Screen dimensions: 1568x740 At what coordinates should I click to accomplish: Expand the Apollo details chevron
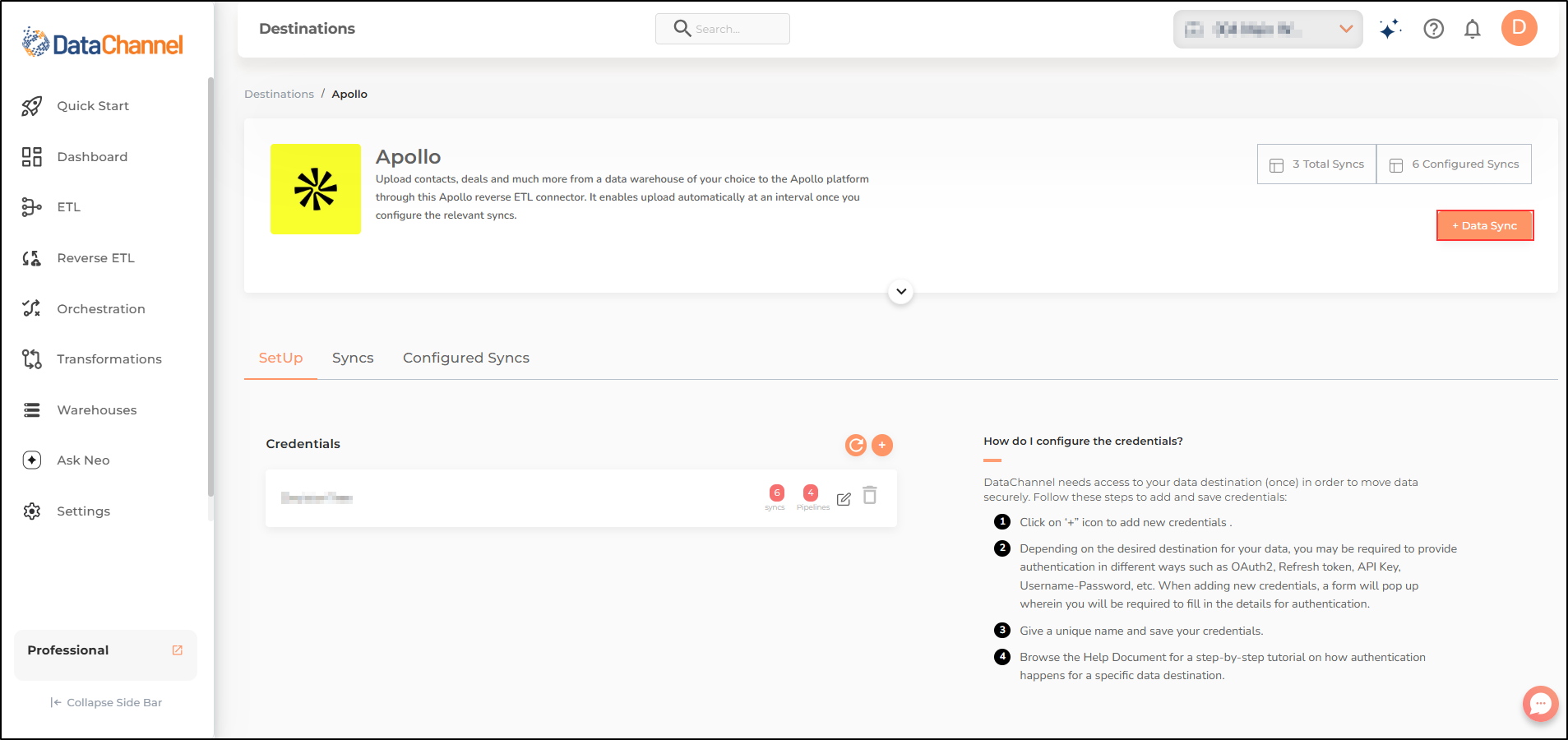pos(901,292)
